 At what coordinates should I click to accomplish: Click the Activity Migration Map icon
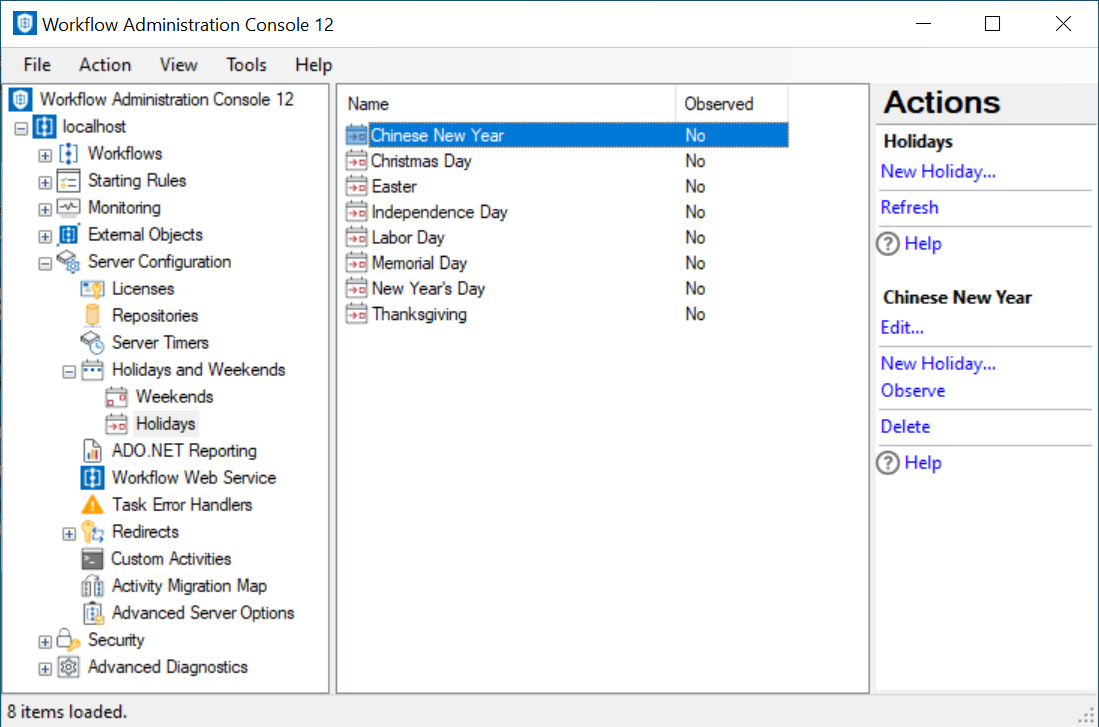(x=93, y=586)
